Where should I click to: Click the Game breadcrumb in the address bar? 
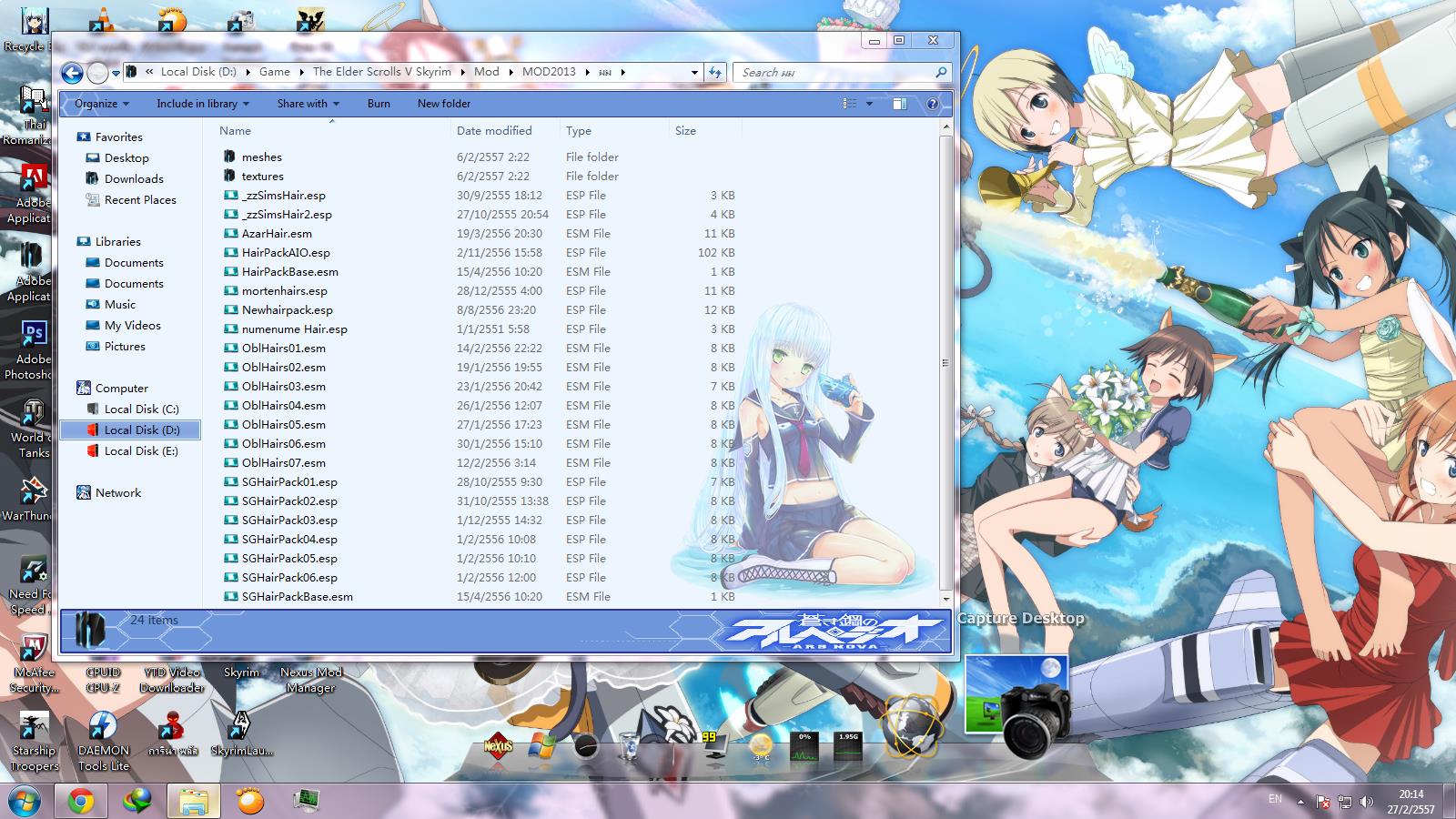(275, 72)
